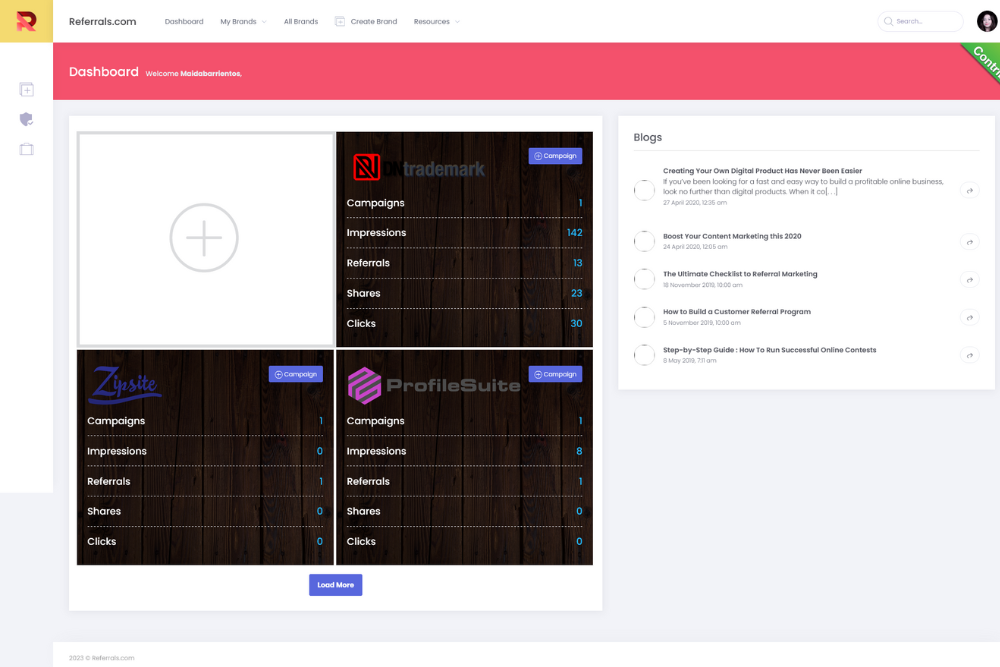The image size is (1000, 667).
Task: Click the add-brand sidebar icon
Action: (x=26, y=90)
